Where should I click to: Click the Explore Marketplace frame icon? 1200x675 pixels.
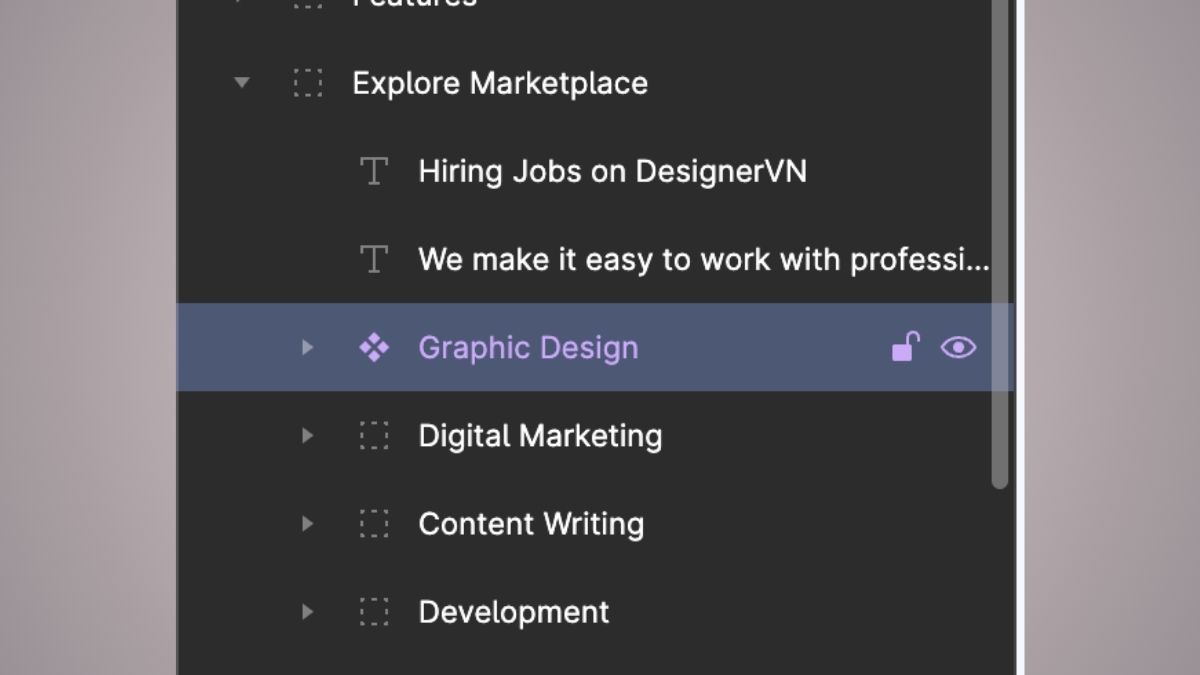coord(308,83)
